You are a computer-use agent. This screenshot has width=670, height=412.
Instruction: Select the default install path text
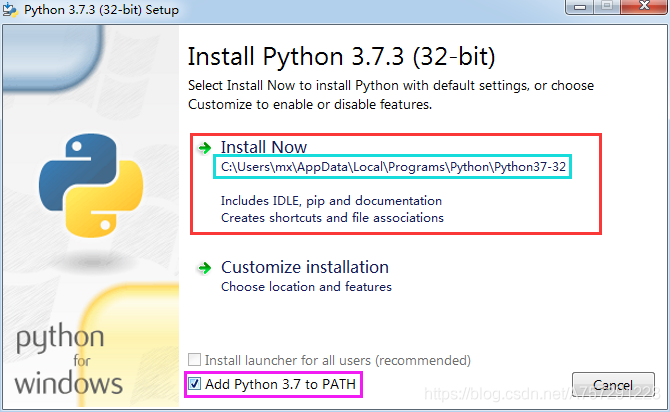click(393, 167)
